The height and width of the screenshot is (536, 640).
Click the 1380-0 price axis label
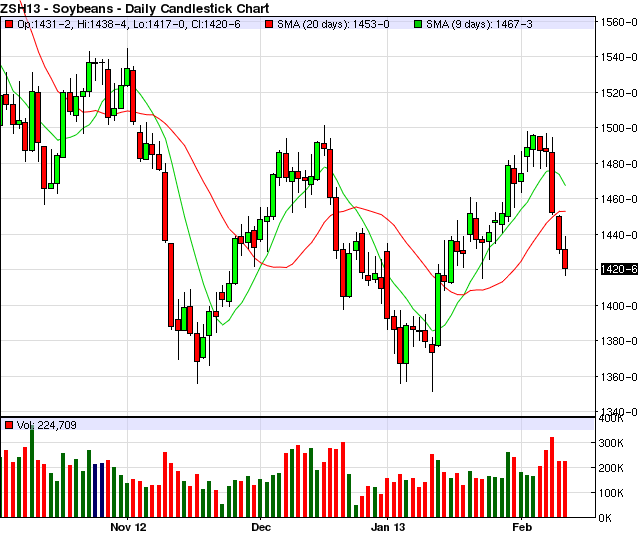[x=618, y=341]
